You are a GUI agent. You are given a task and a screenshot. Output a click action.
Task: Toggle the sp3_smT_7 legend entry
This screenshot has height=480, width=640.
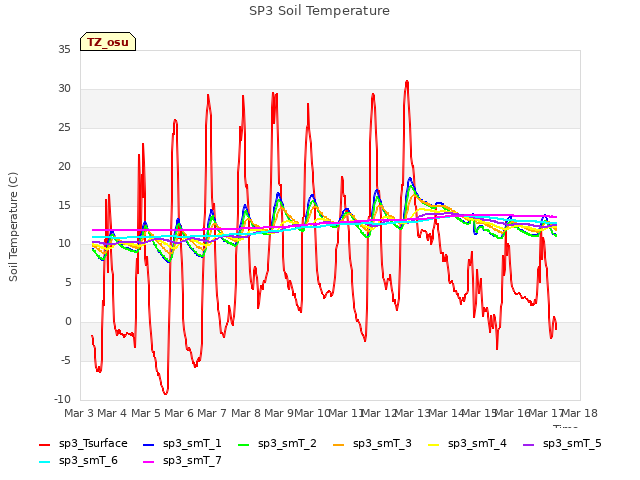182,461
